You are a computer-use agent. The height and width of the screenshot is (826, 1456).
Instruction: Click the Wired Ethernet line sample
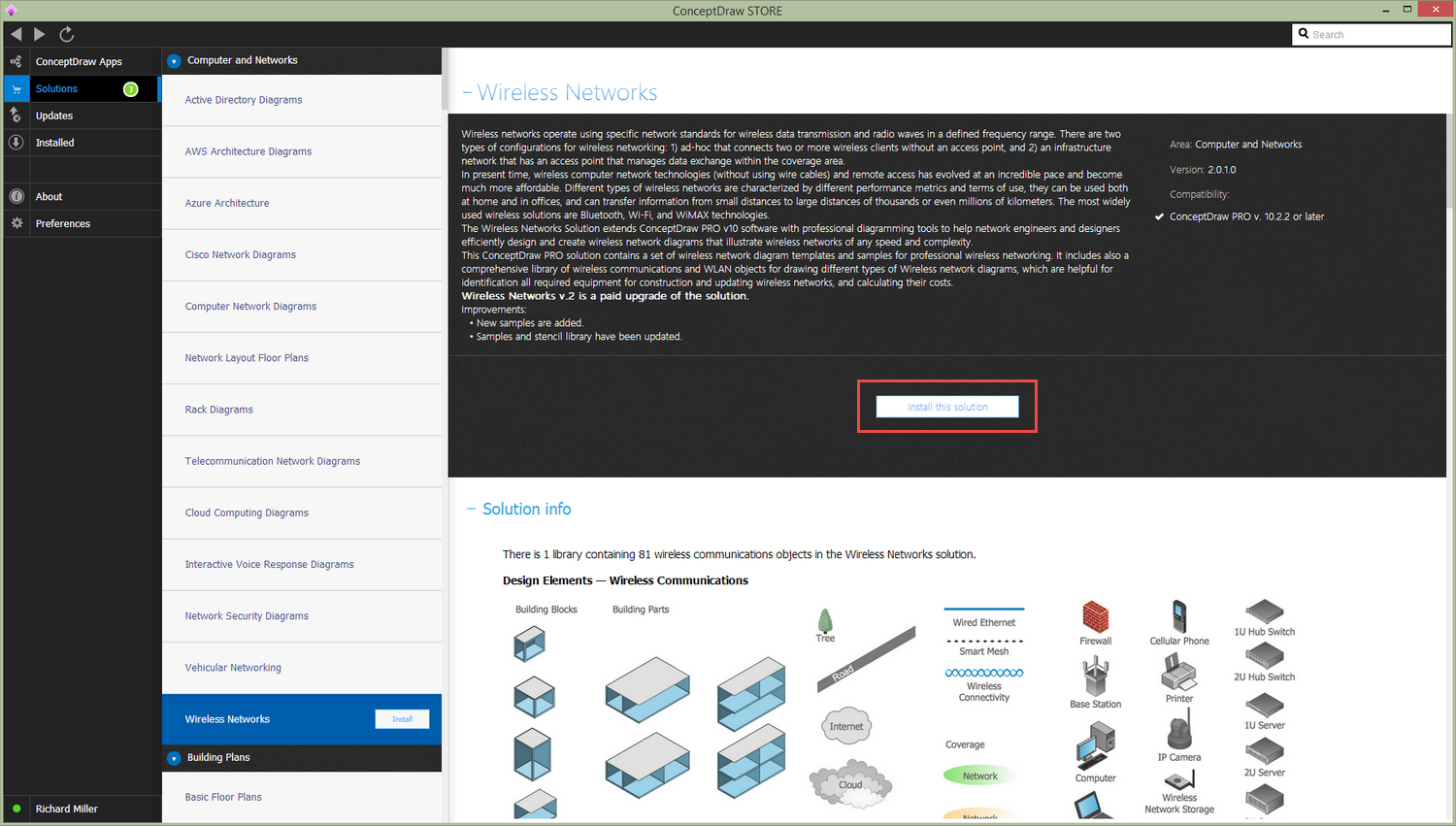click(x=984, y=609)
